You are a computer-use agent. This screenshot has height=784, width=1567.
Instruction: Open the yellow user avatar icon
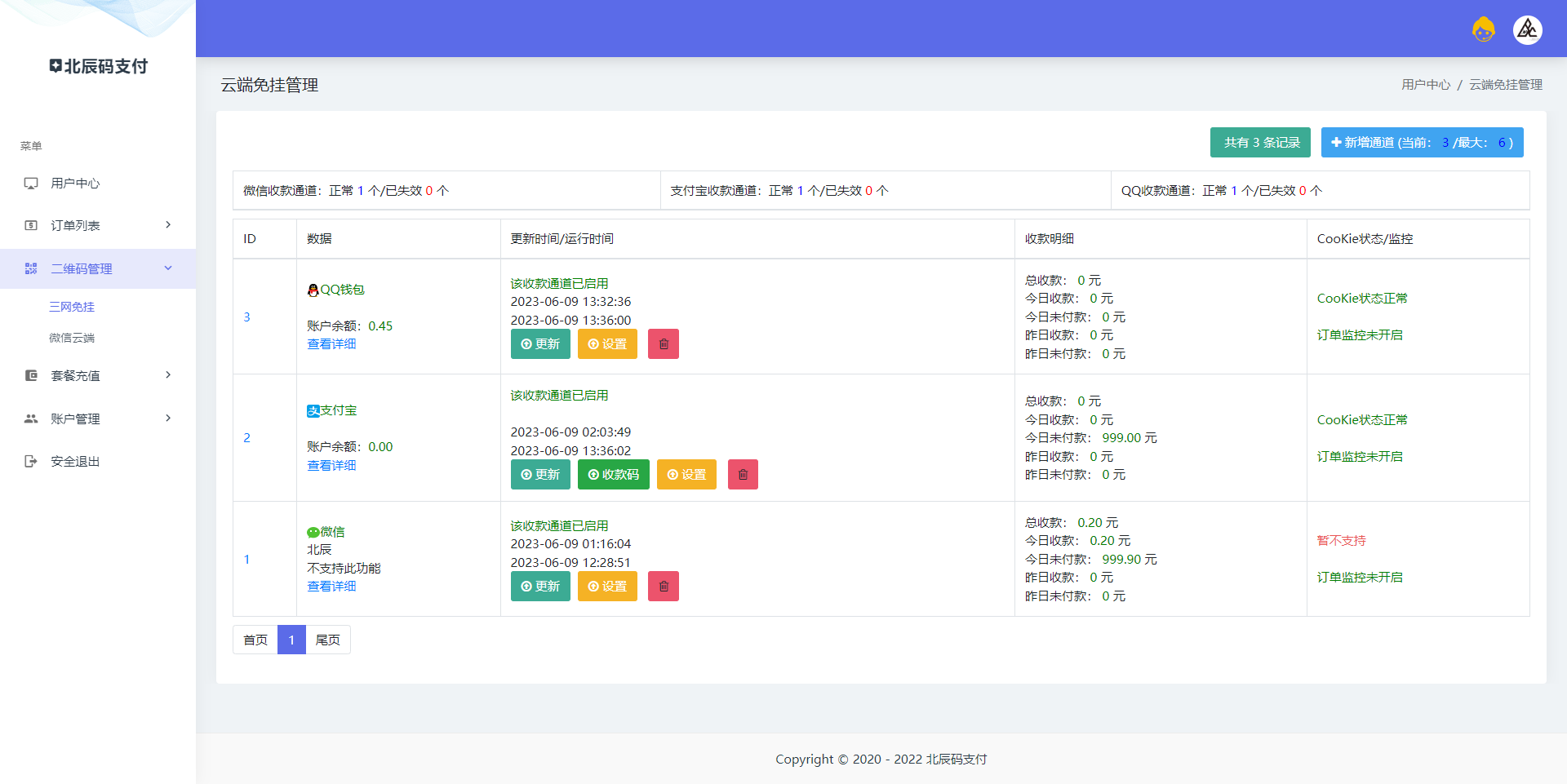[1483, 30]
